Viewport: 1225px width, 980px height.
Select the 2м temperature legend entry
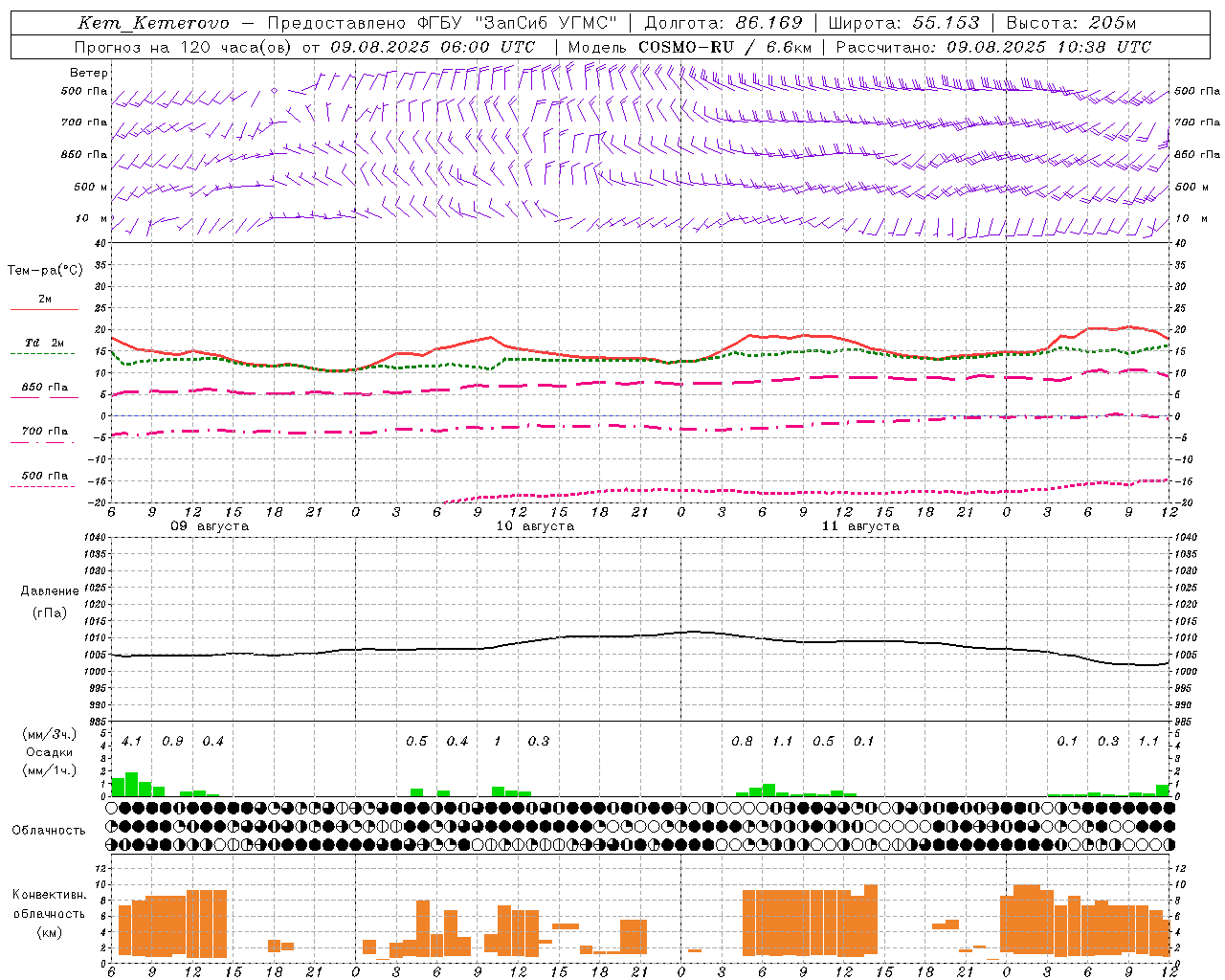(x=45, y=299)
